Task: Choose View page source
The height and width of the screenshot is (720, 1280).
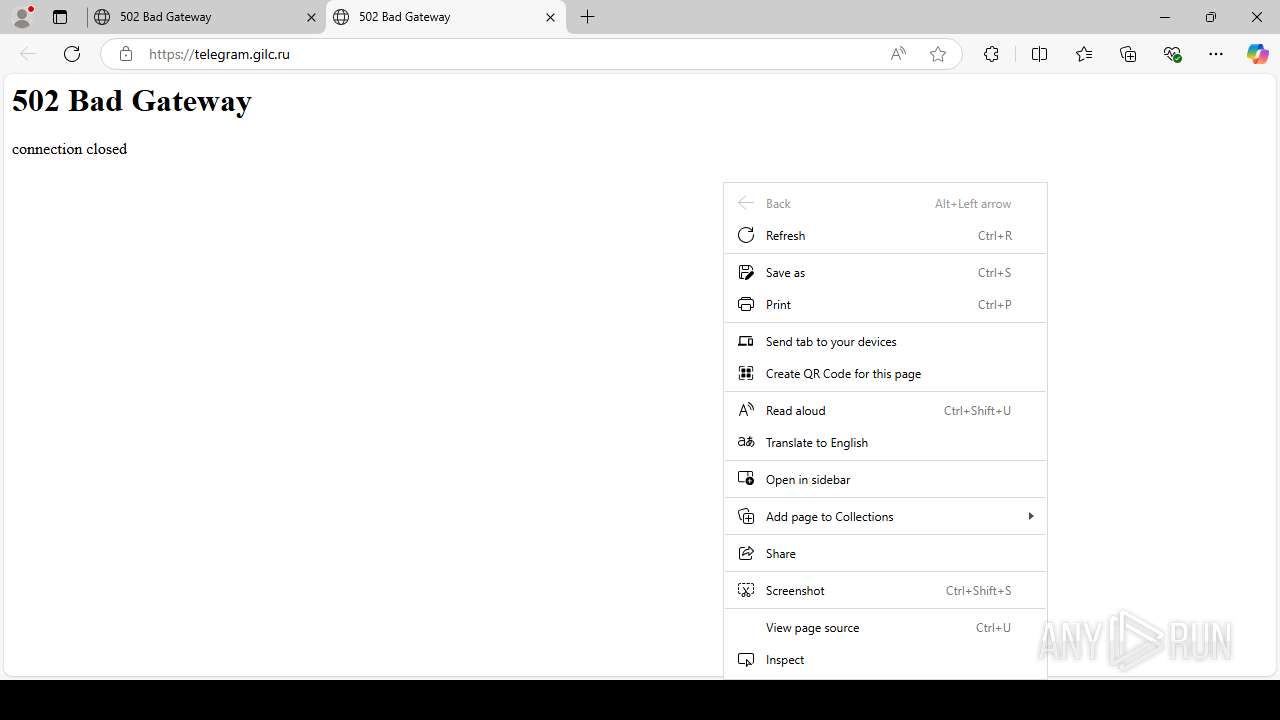Action: [x=885, y=628]
